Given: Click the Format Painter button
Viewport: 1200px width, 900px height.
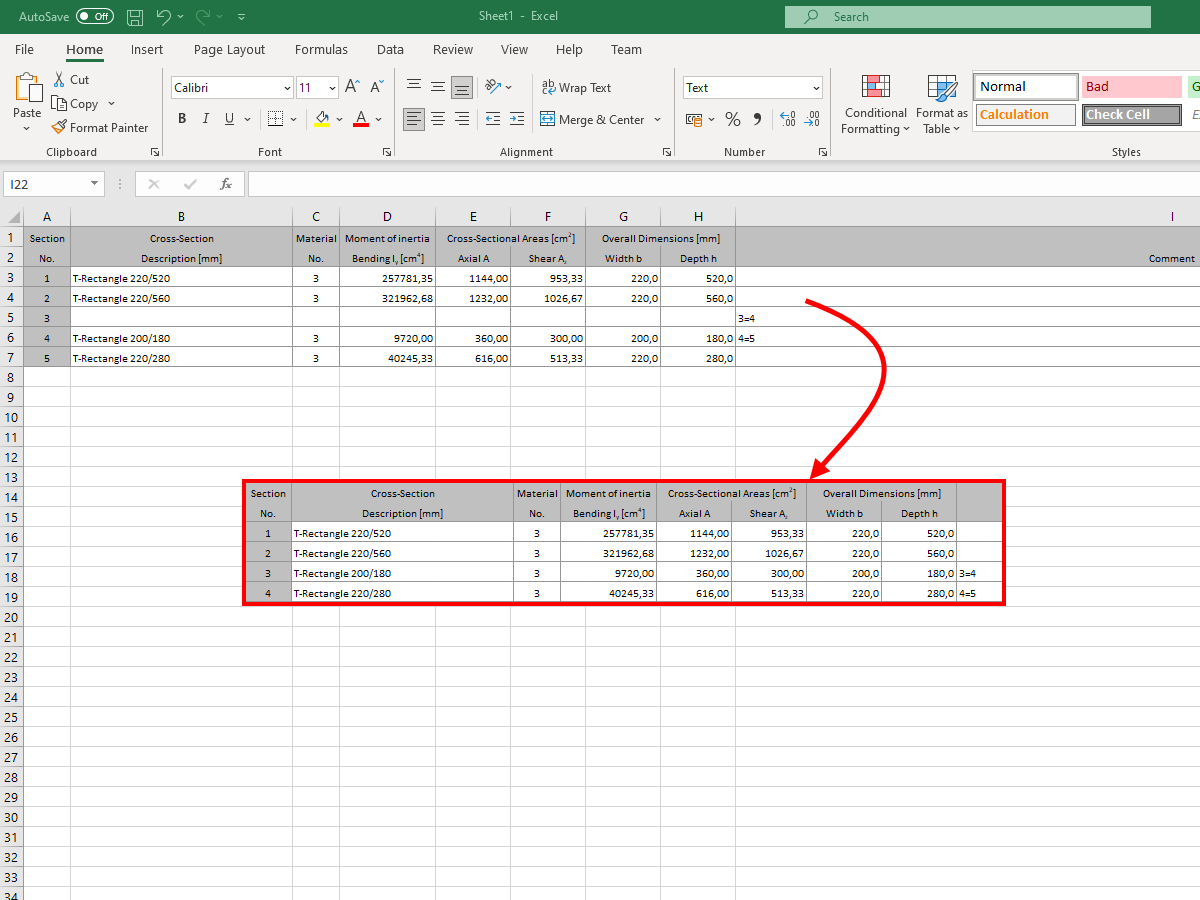Looking at the screenshot, I should [x=100, y=128].
